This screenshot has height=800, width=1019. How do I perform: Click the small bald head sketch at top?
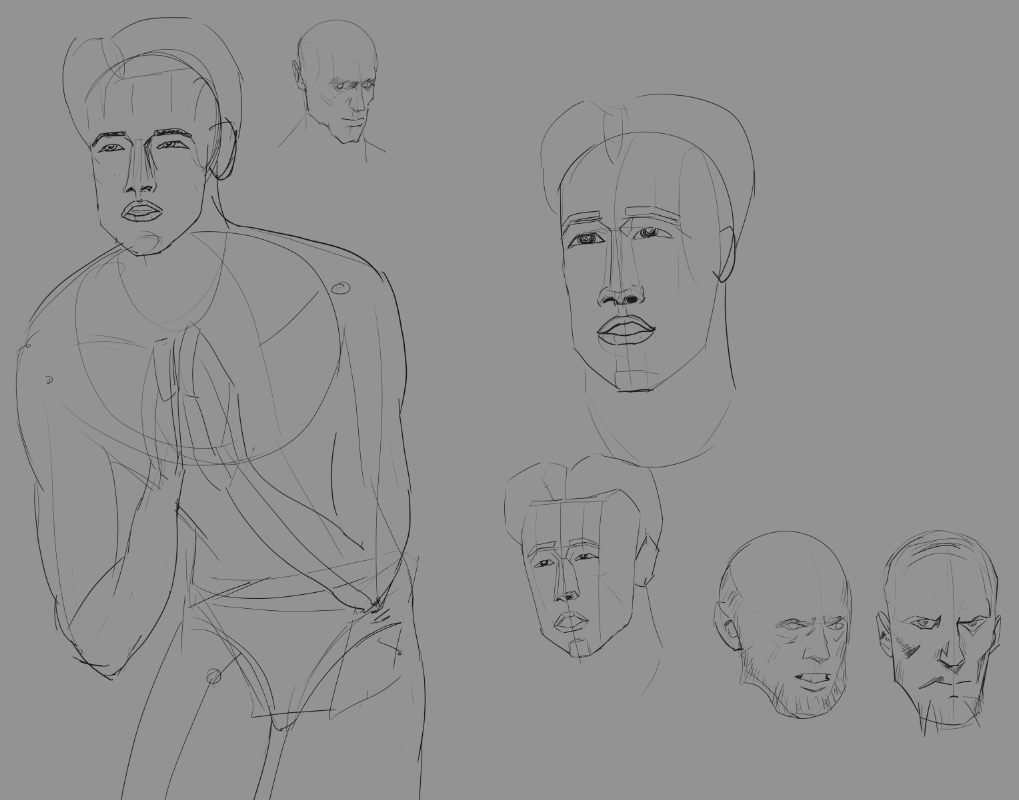point(335,82)
